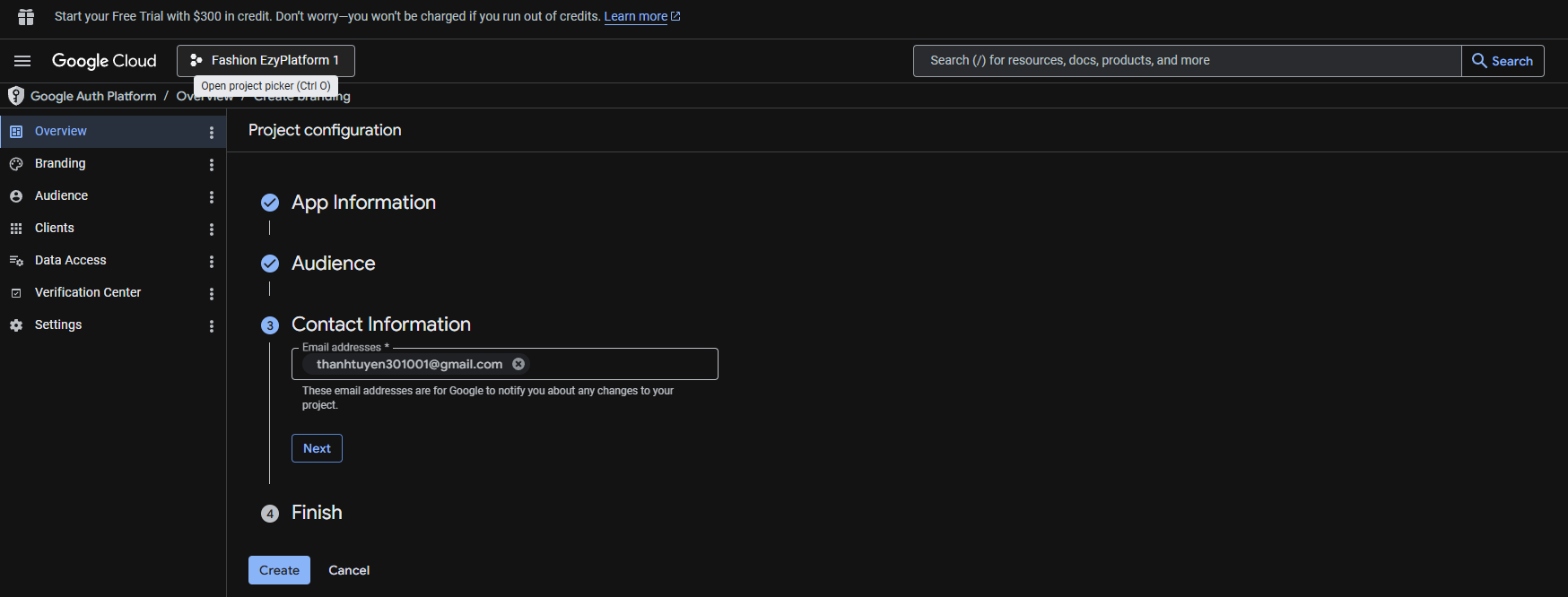Click the gift icon in trial banner
The height and width of the screenshot is (597, 1568).
click(x=26, y=17)
